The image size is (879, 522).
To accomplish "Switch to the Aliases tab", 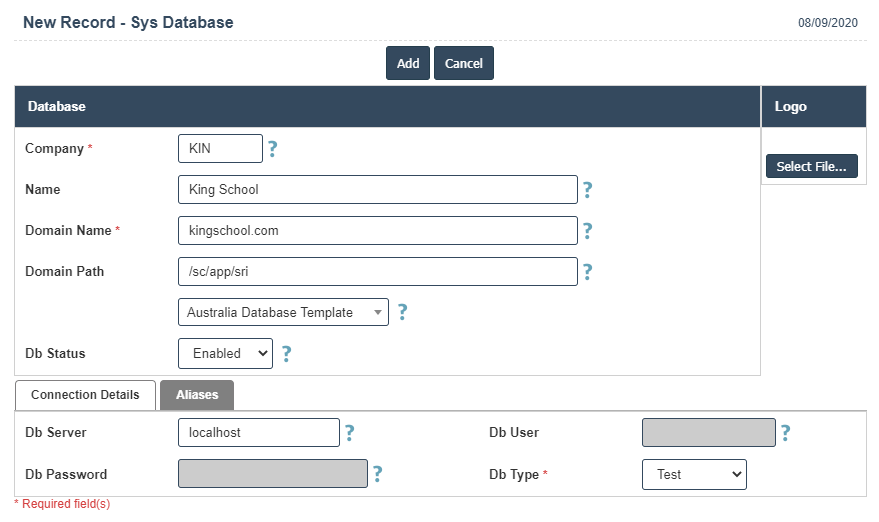I will pyautogui.click(x=197, y=395).
